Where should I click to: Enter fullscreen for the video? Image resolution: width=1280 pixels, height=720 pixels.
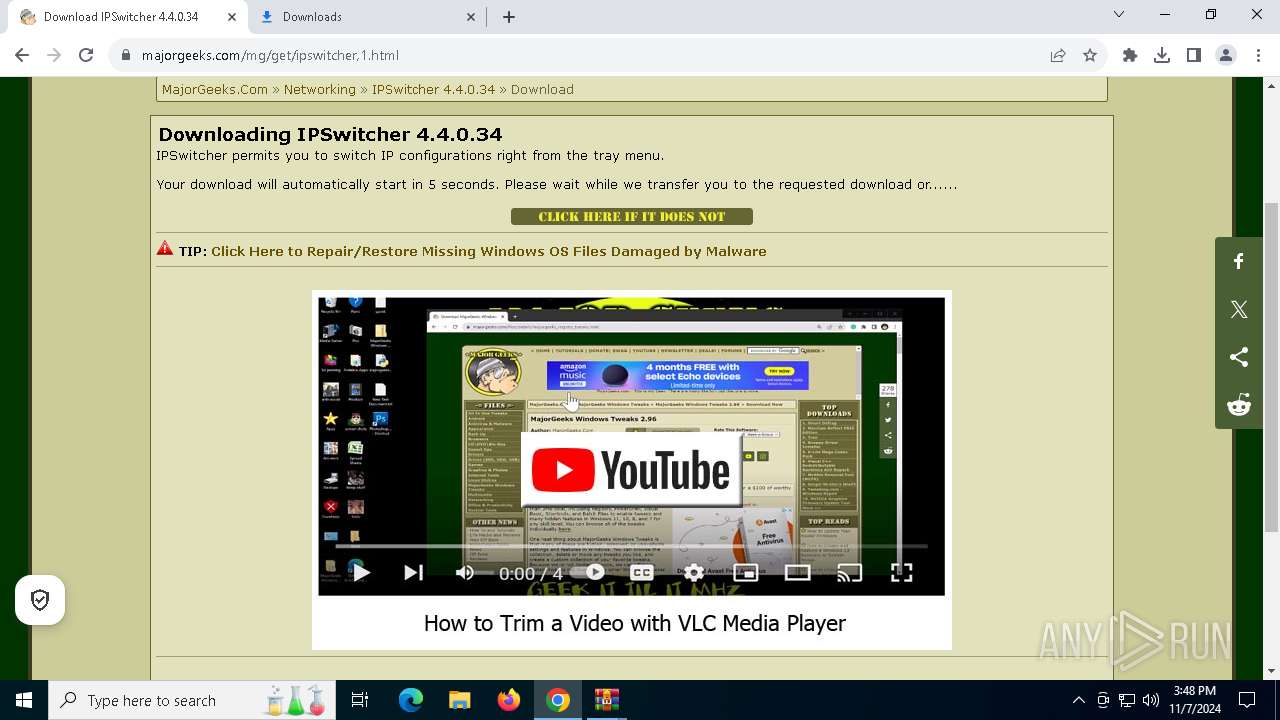click(902, 572)
